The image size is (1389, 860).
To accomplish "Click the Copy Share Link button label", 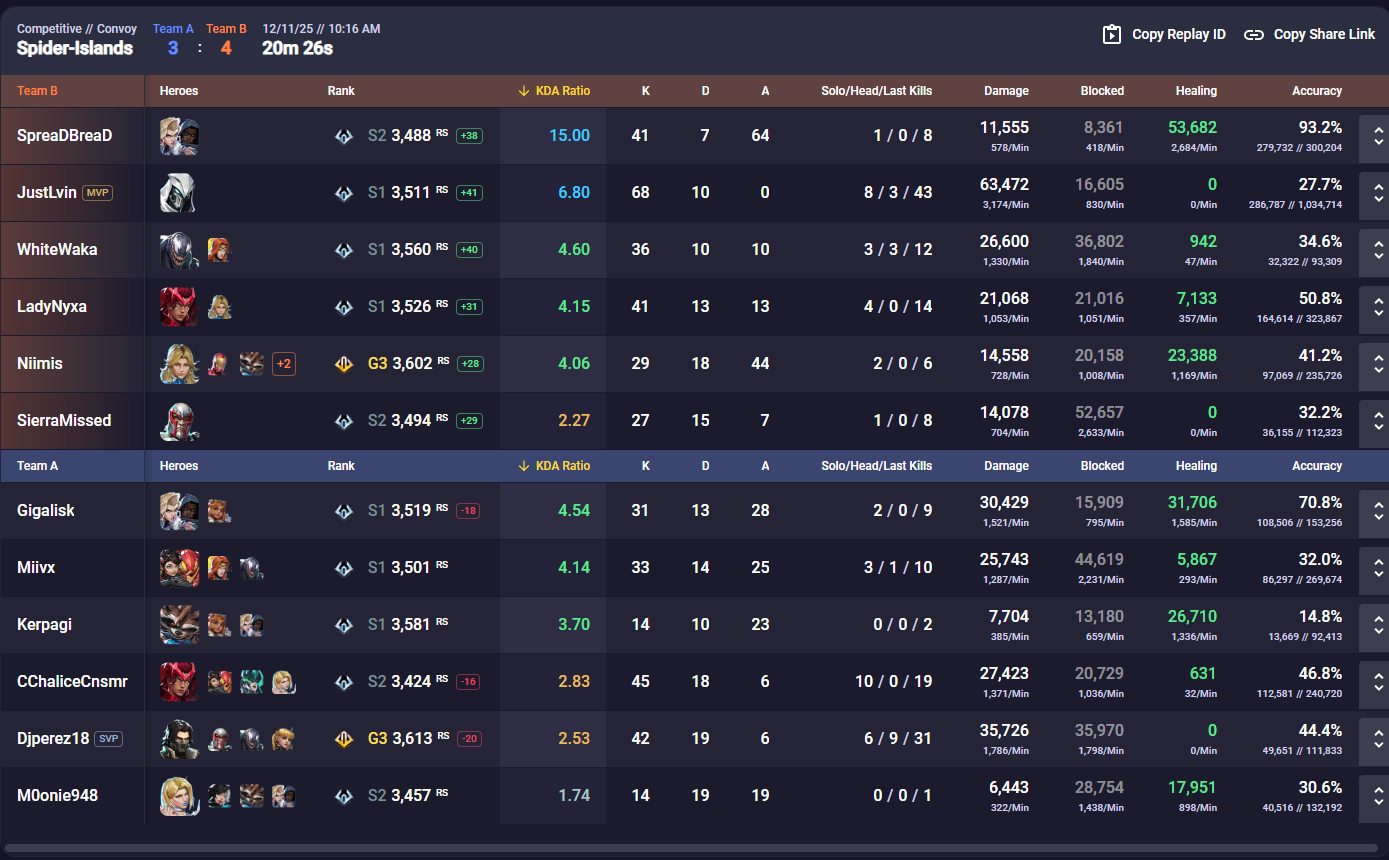I will pyautogui.click(x=1324, y=34).
